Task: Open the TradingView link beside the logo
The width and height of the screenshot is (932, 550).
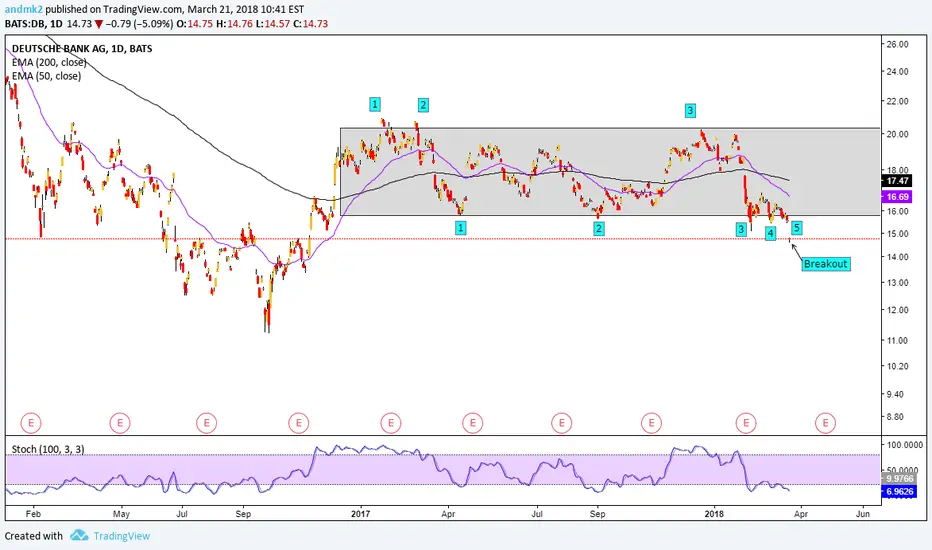Action: click(122, 536)
